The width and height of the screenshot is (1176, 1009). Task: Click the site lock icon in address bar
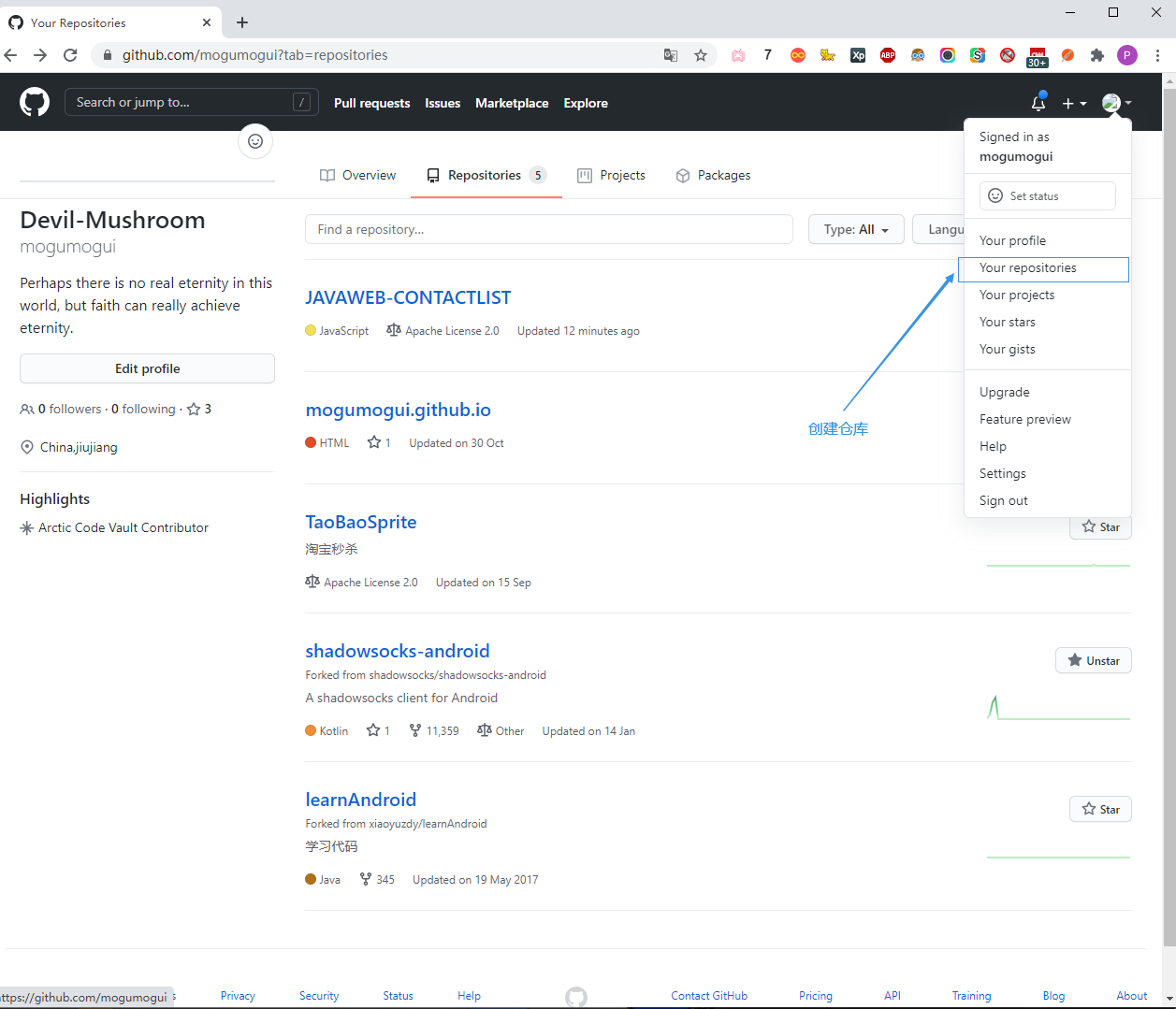(107, 55)
